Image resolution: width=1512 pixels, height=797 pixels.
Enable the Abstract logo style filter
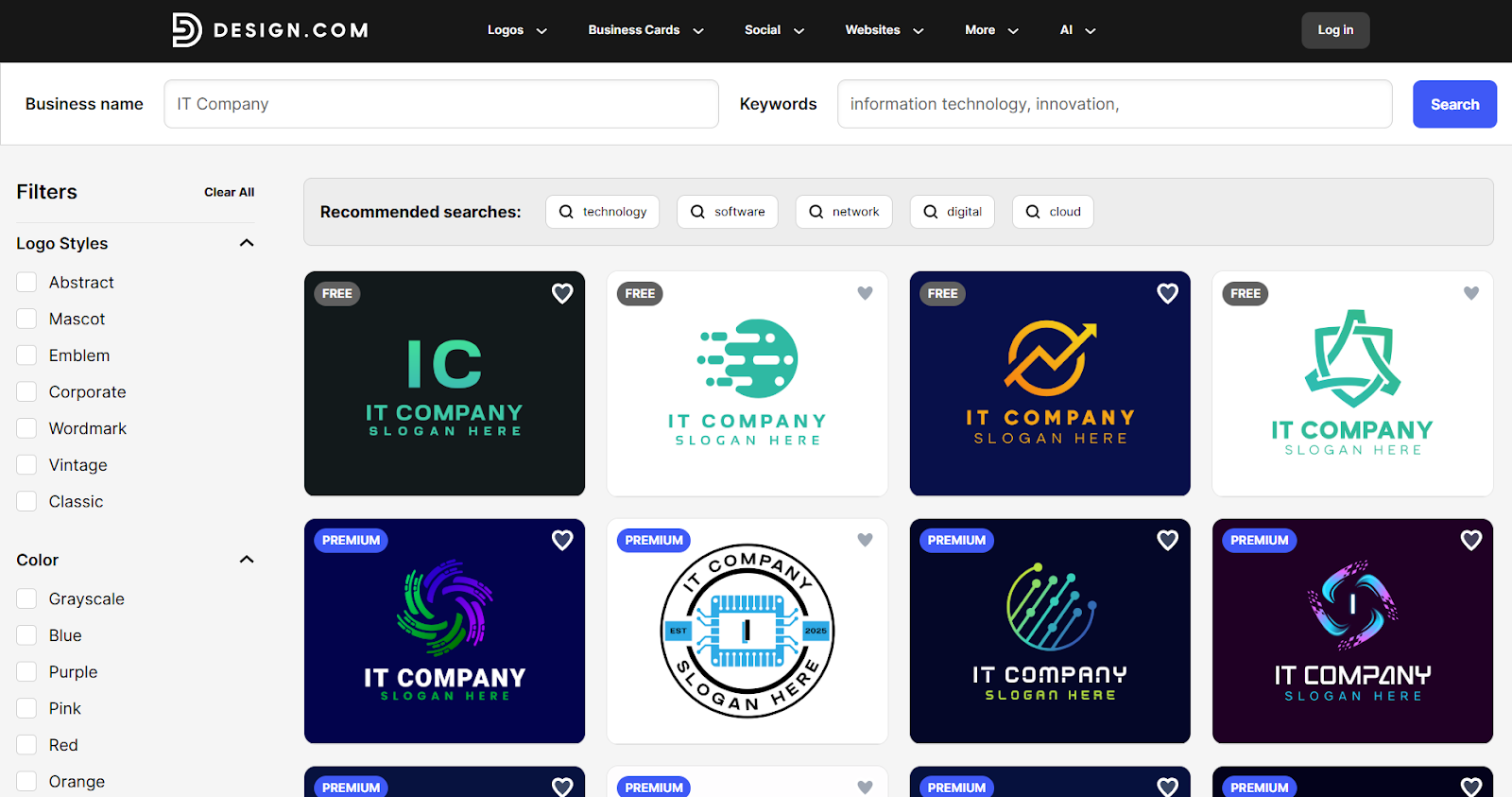pyautogui.click(x=26, y=283)
